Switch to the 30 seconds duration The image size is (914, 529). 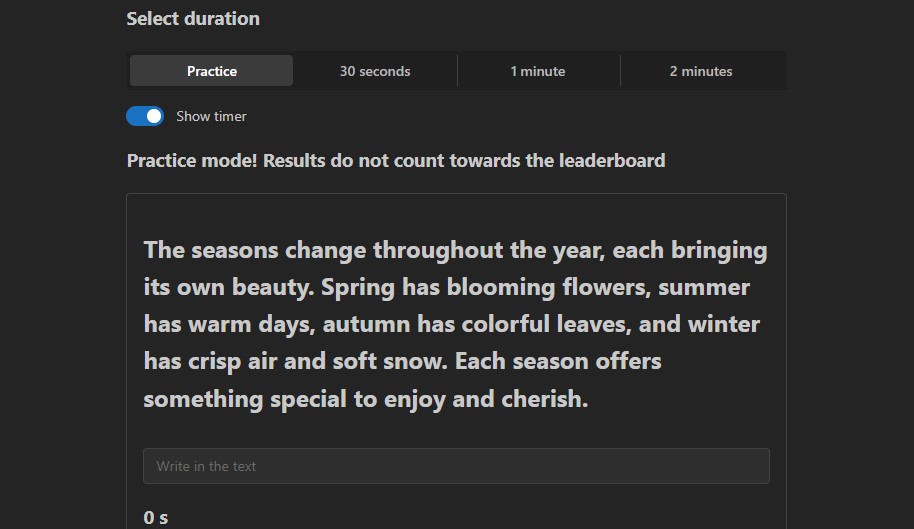pyautogui.click(x=375, y=71)
